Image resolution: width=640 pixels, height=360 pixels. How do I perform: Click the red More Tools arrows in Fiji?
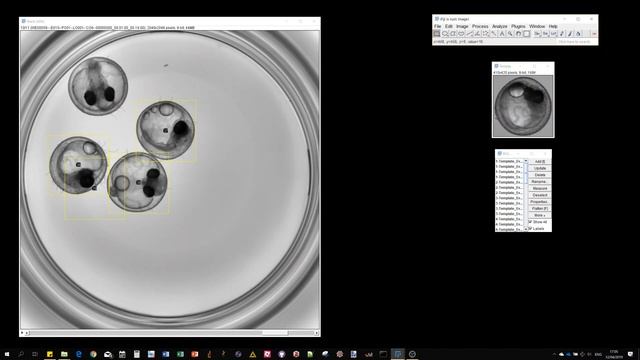click(x=594, y=34)
